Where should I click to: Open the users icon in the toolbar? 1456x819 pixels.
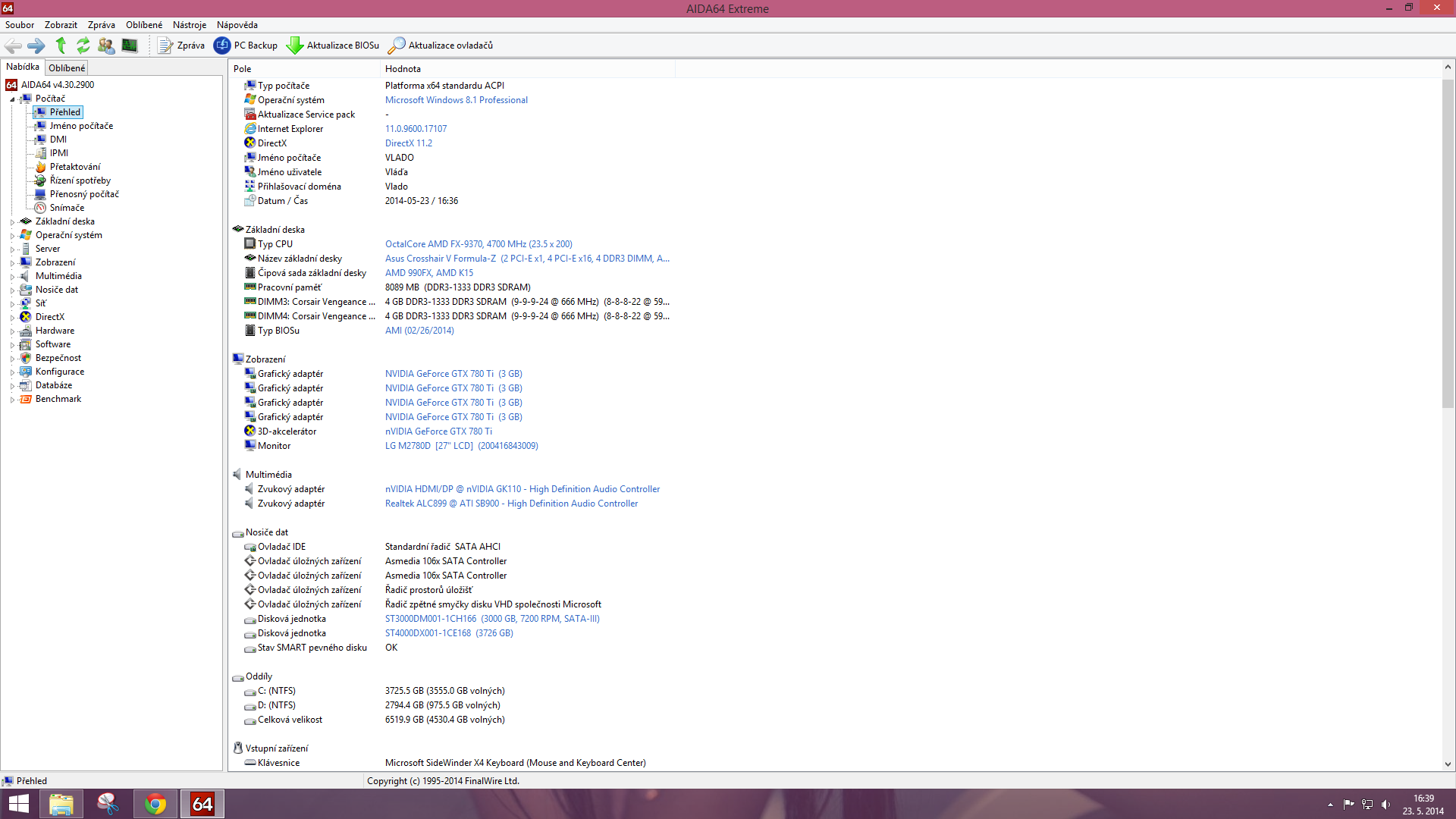coord(106,45)
